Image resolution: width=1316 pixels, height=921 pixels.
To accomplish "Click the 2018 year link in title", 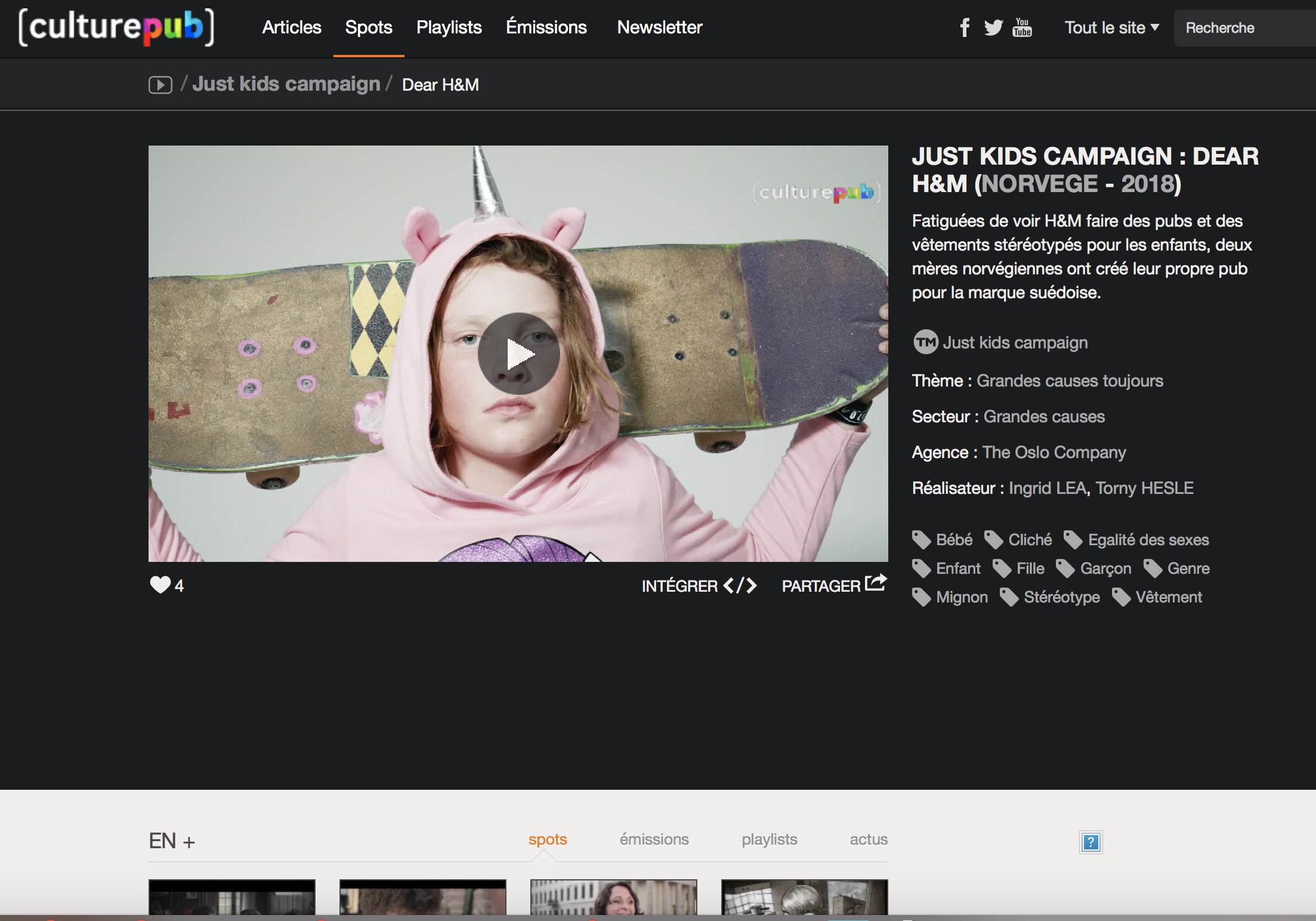I will 1148,184.
